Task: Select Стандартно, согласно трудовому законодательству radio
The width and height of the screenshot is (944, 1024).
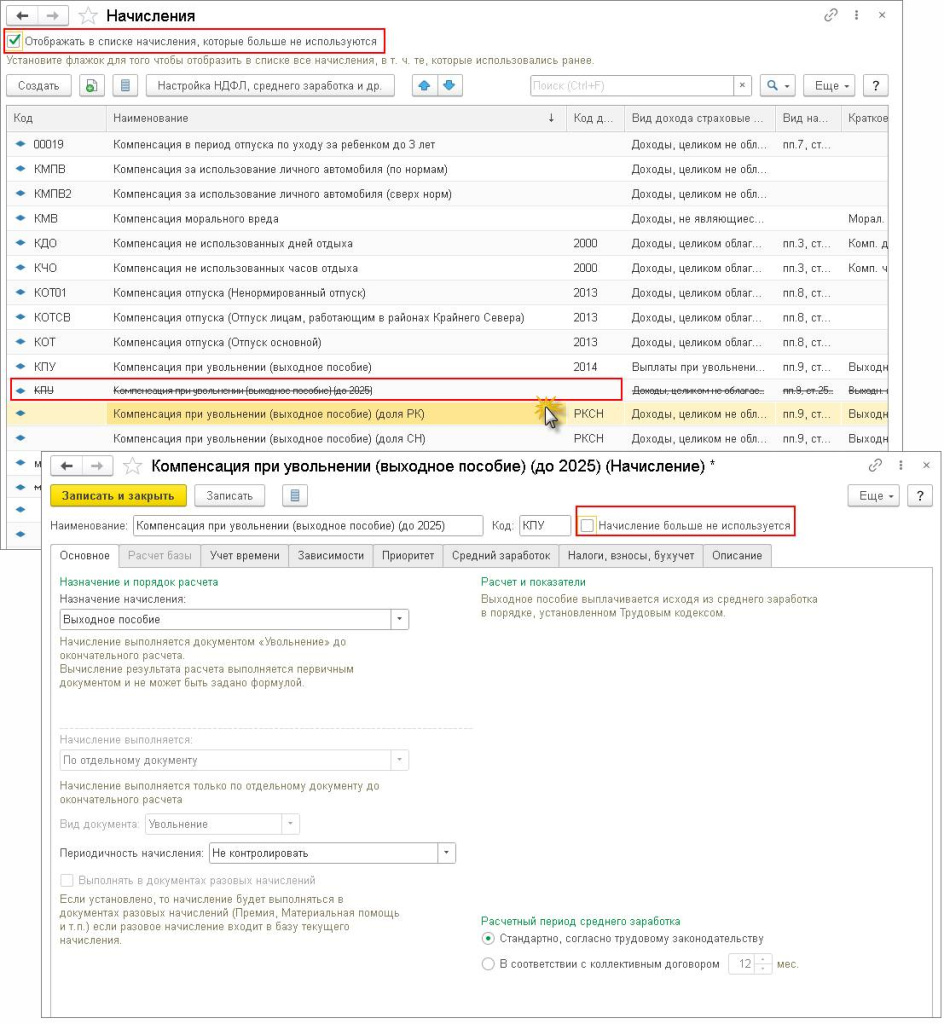Action: click(x=488, y=938)
